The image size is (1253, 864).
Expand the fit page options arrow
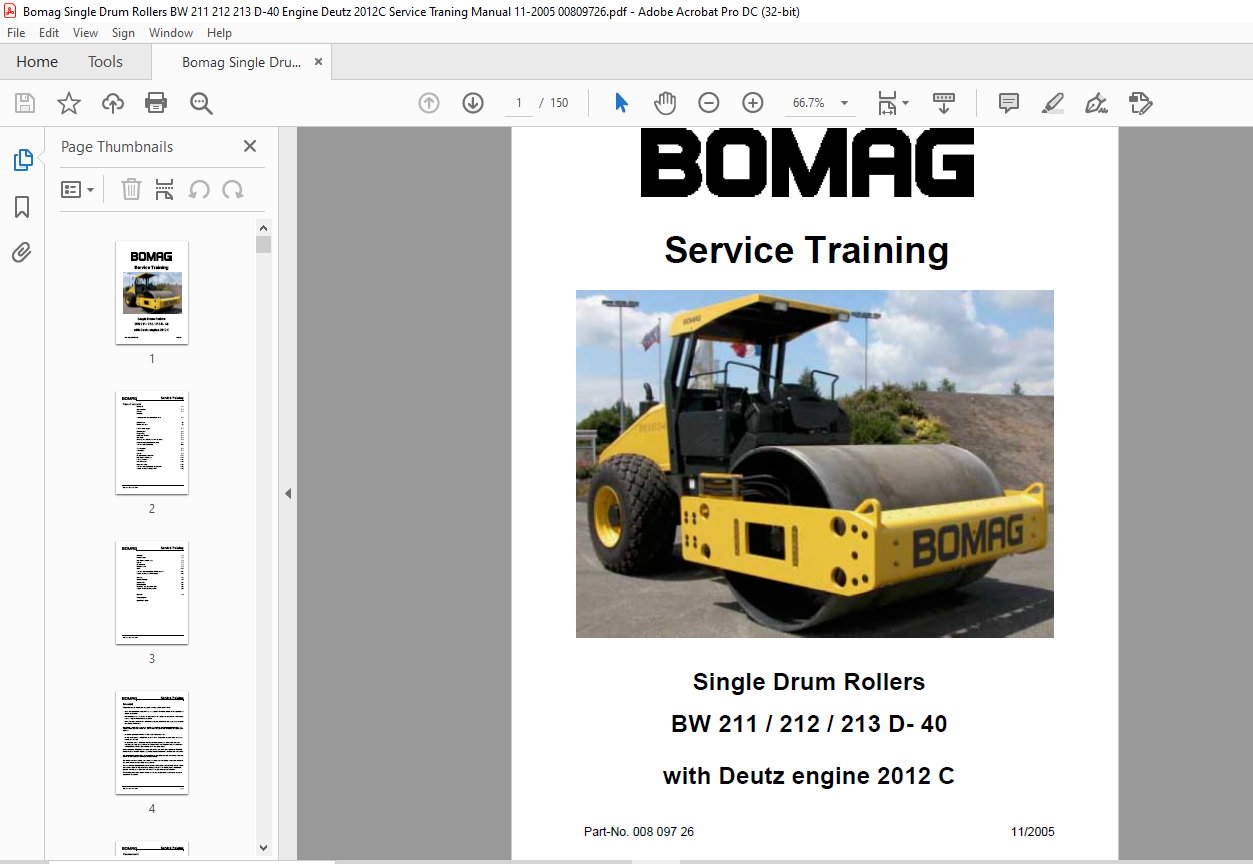point(906,103)
